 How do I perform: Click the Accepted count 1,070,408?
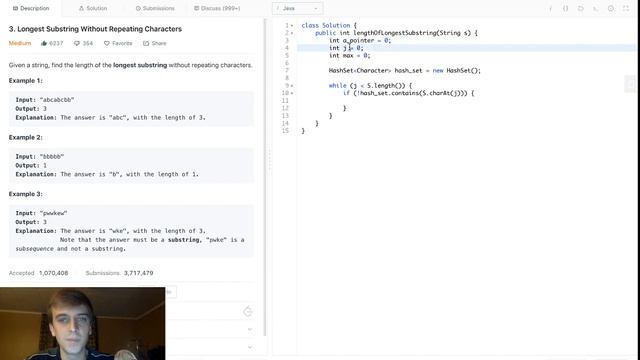53,273
